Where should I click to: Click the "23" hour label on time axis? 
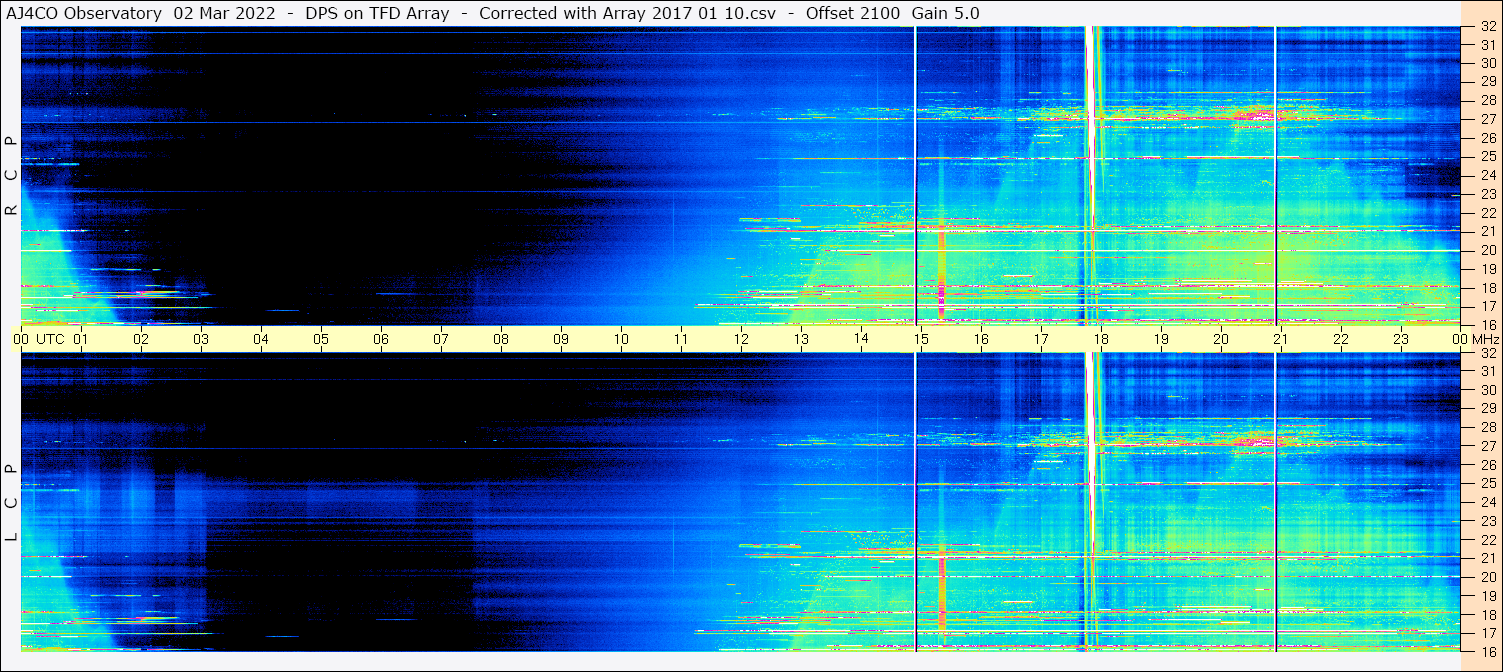1401,339
